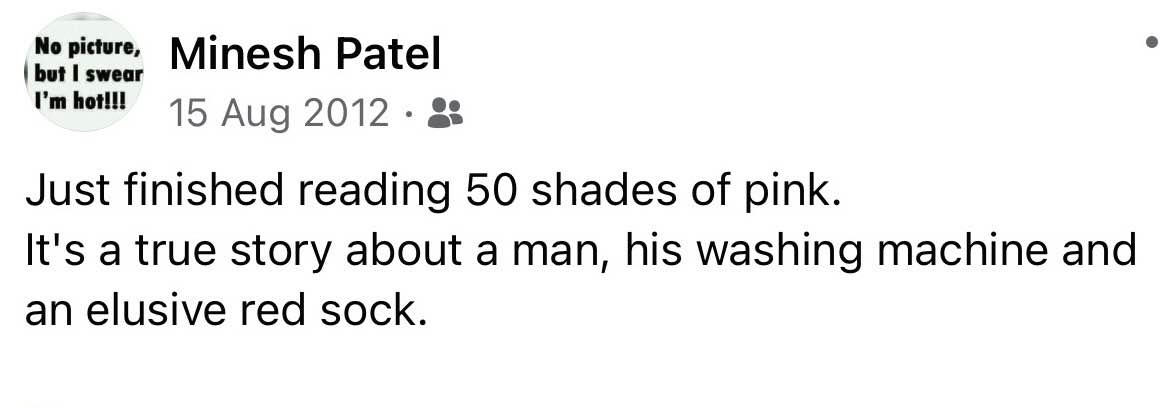Open the post options dots menu
Screen dimensions: 1160x407
pyautogui.click(x=1152, y=42)
